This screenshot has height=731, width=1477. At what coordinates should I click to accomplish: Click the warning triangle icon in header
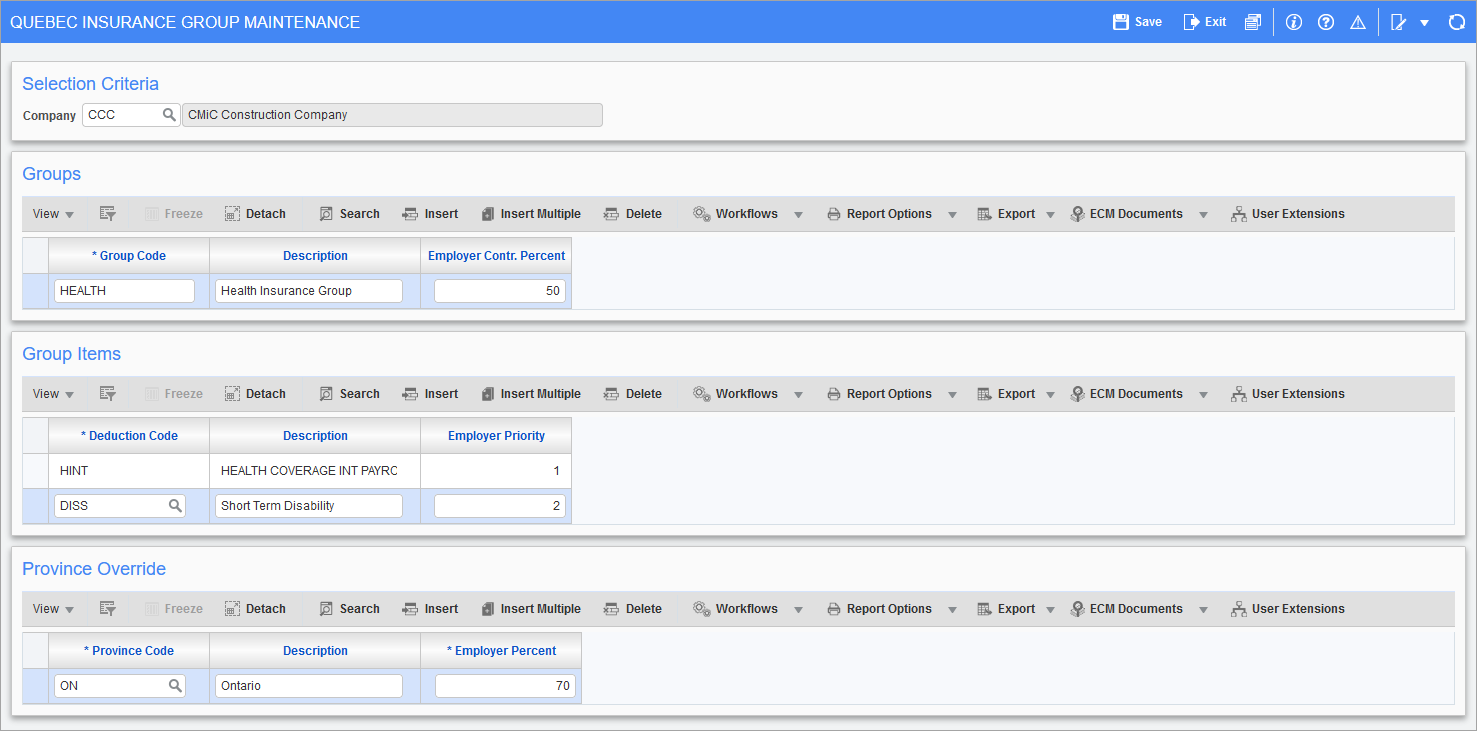(x=1357, y=22)
